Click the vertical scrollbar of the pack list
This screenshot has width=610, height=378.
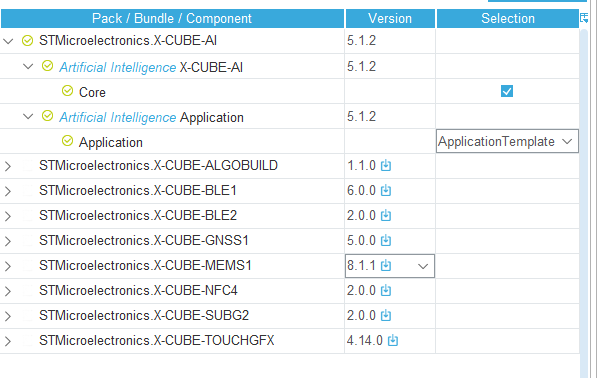584,202
